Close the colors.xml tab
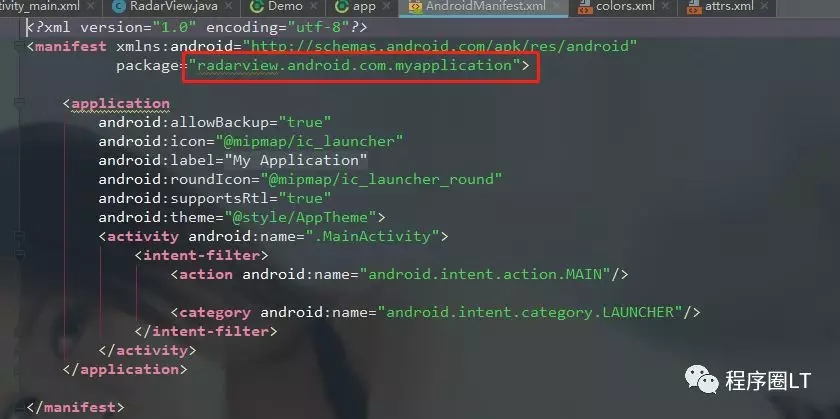 [665, 6]
